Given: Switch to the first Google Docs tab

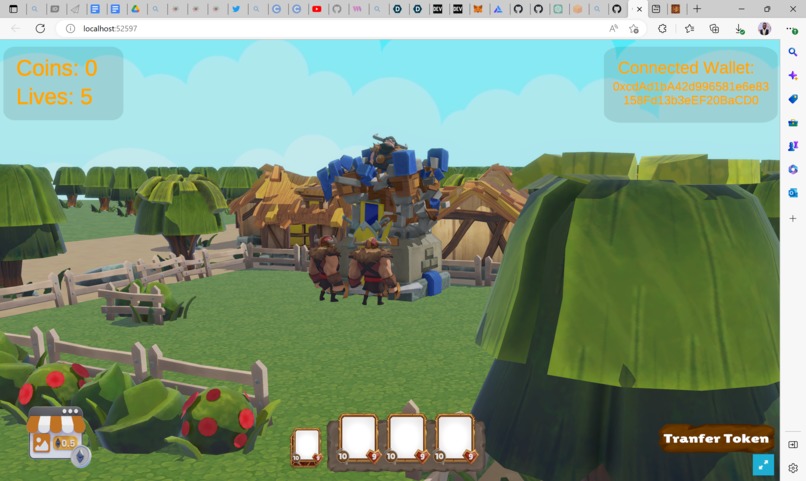Looking at the screenshot, I should (x=95, y=9).
